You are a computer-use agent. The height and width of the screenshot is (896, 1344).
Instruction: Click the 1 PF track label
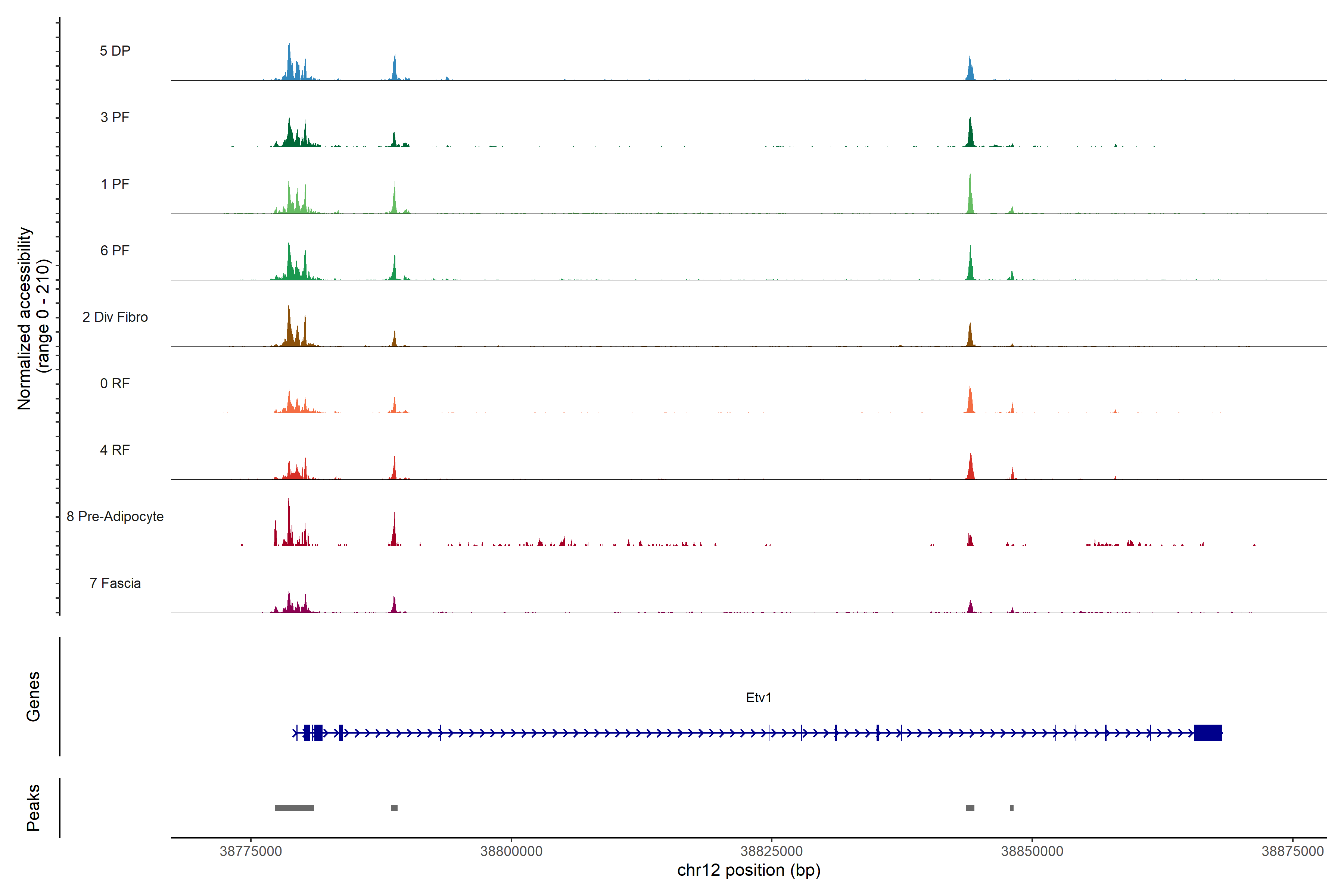pos(115,184)
